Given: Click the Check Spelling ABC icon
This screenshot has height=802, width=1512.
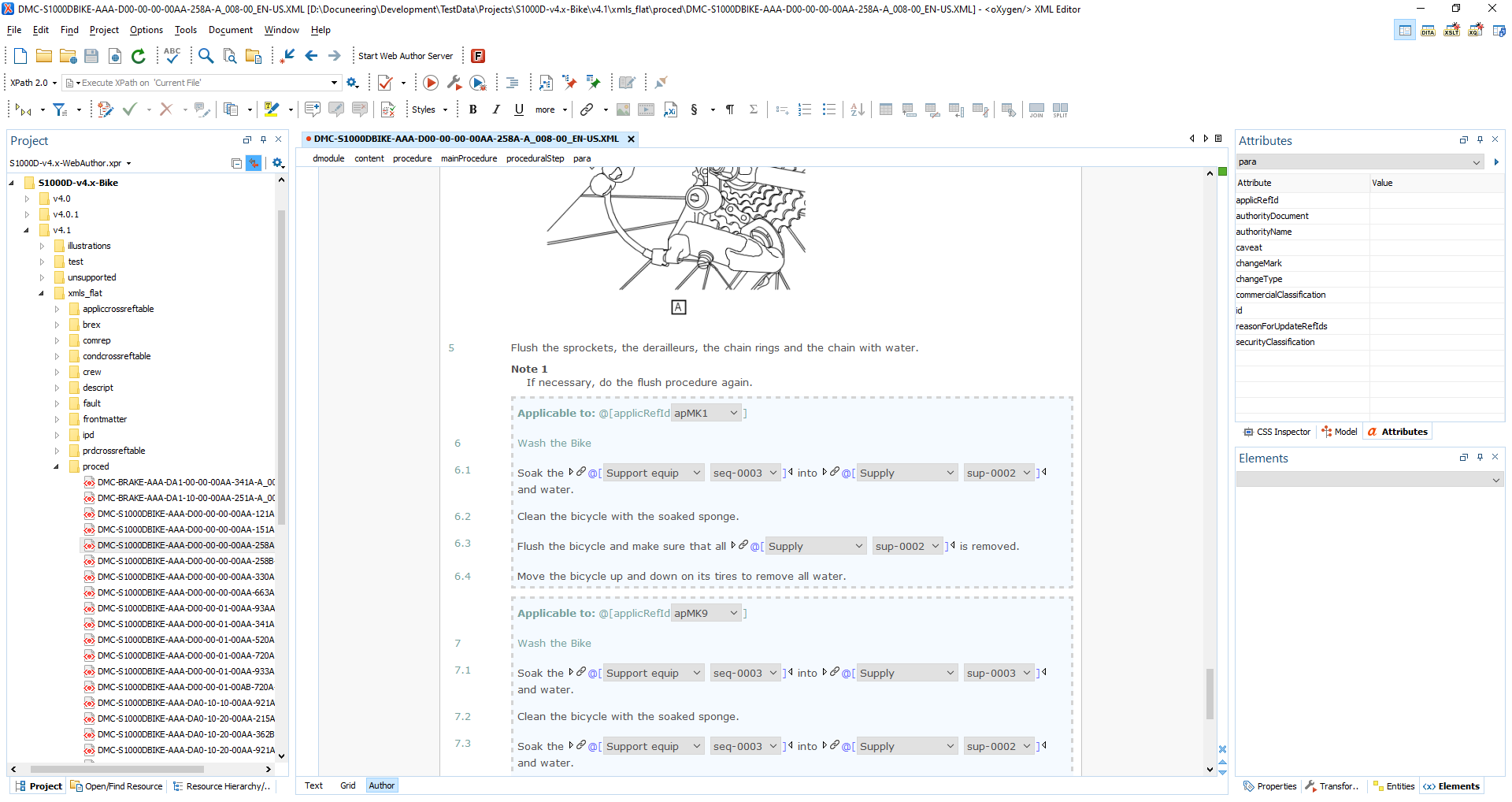Looking at the screenshot, I should coord(172,56).
